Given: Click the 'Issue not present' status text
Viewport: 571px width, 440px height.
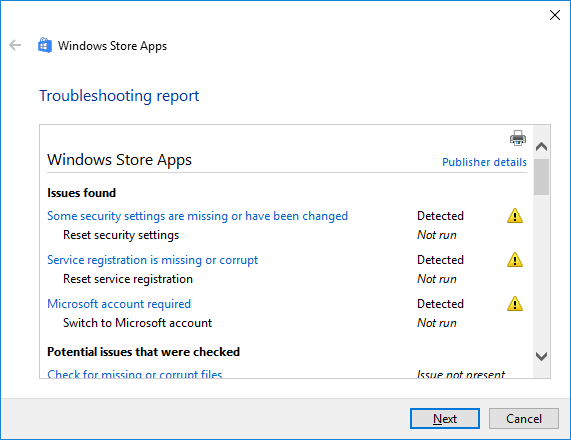Looking at the screenshot, I should point(461,374).
